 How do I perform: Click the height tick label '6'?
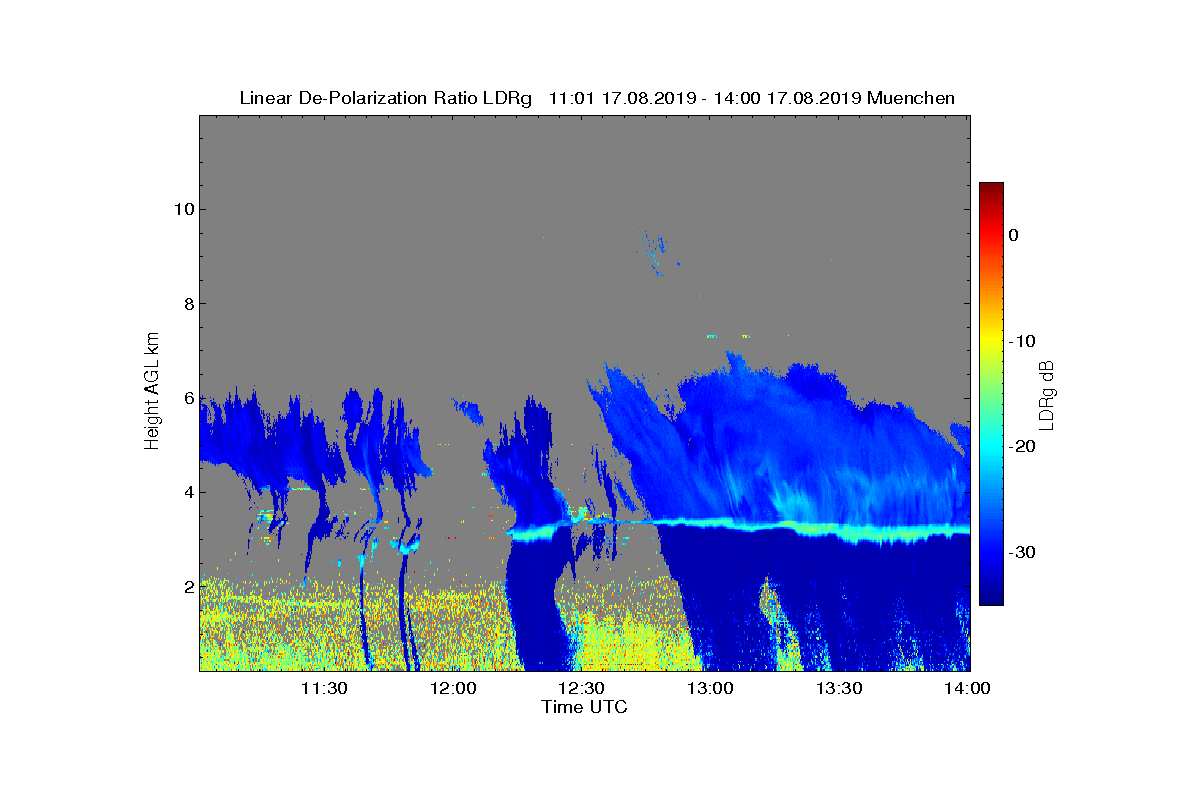[187, 398]
